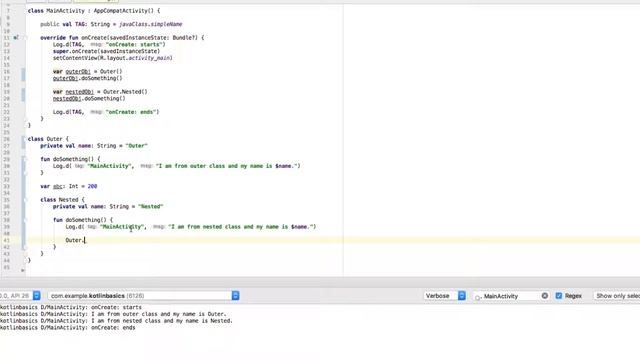This screenshot has height=360, width=640.
Task: Collapse the Outer doSomething function fold marker
Action: coord(25,159)
